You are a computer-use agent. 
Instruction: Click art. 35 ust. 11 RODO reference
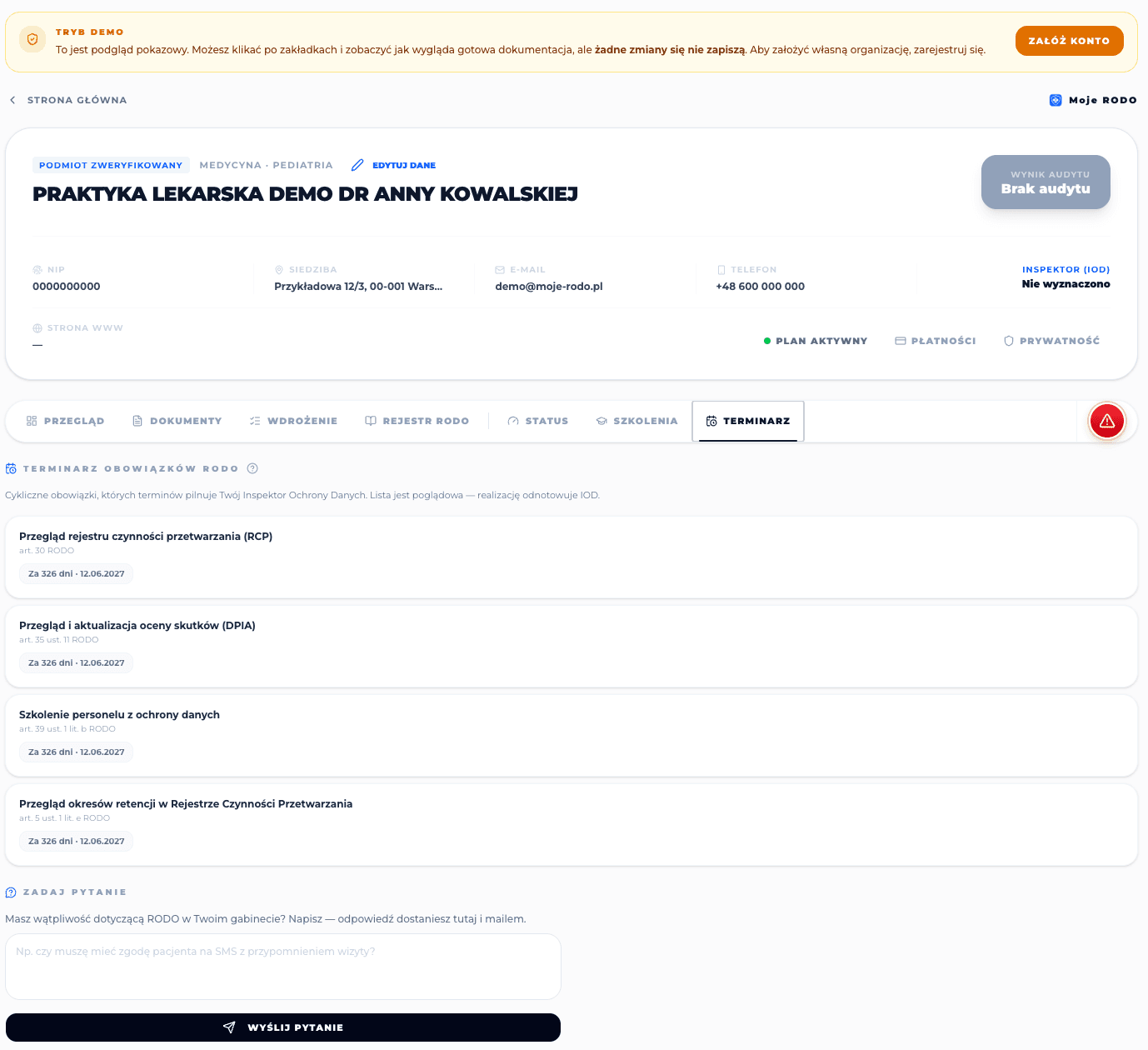coord(59,640)
